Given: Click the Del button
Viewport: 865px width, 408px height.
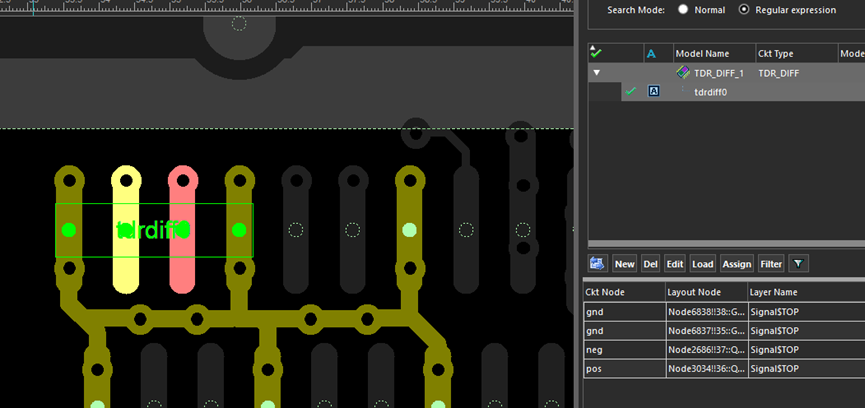Looking at the screenshot, I should point(650,264).
